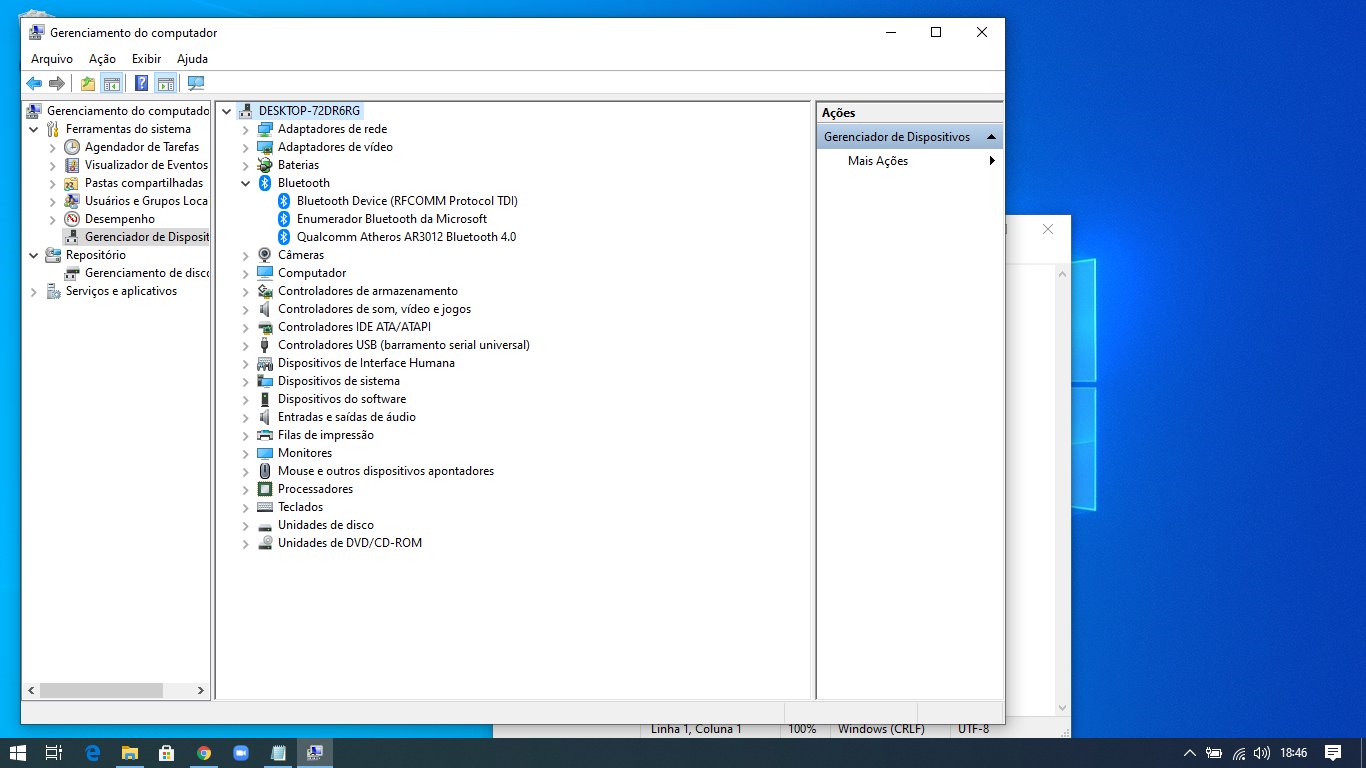Click the Filas de impressão printer icon
The image size is (1366, 768).
click(265, 435)
